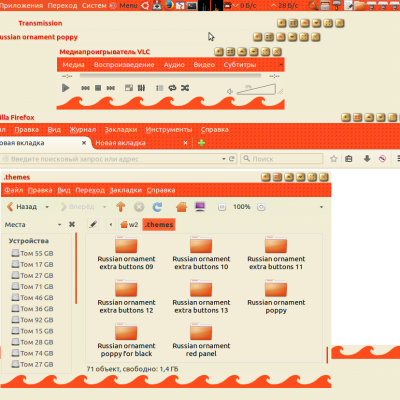Click the VLC seek bar

170,76
